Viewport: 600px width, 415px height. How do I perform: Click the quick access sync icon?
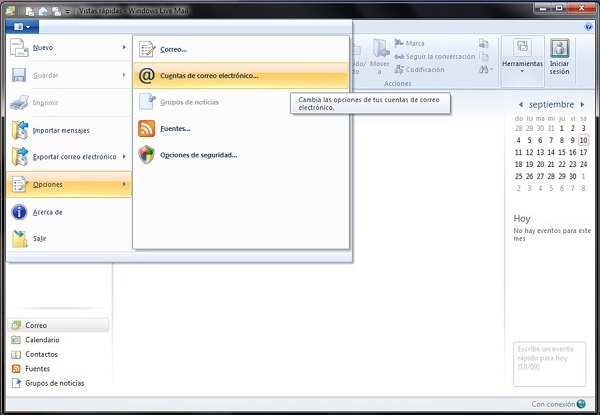[56, 11]
